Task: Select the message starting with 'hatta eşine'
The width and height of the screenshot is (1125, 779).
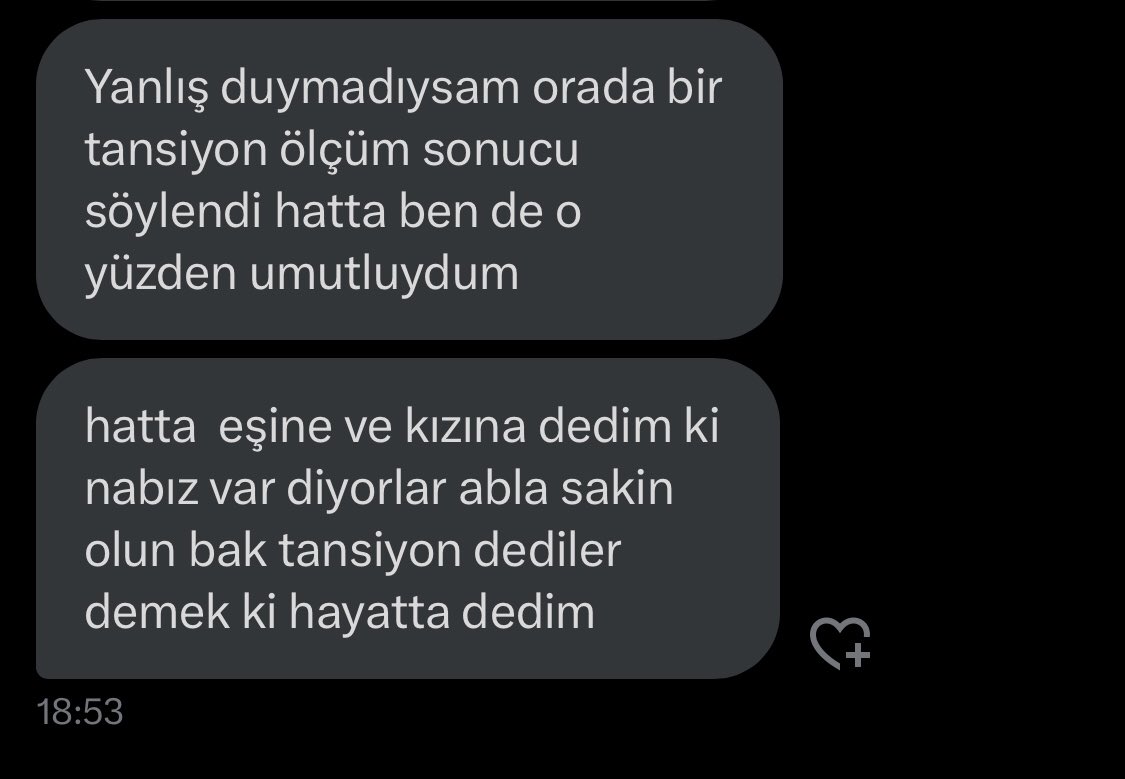Action: point(408,519)
